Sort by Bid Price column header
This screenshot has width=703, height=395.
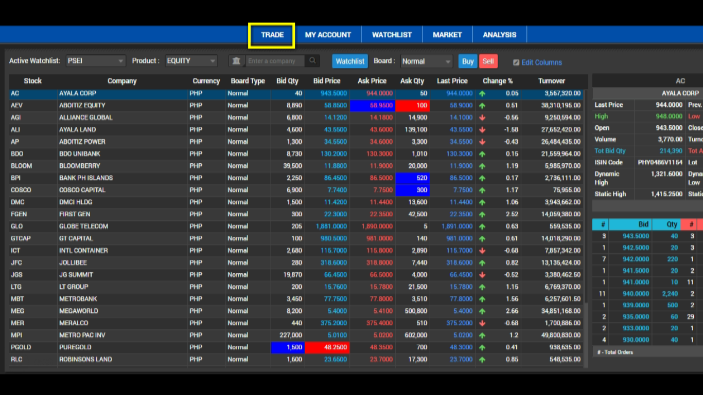pyautogui.click(x=326, y=81)
